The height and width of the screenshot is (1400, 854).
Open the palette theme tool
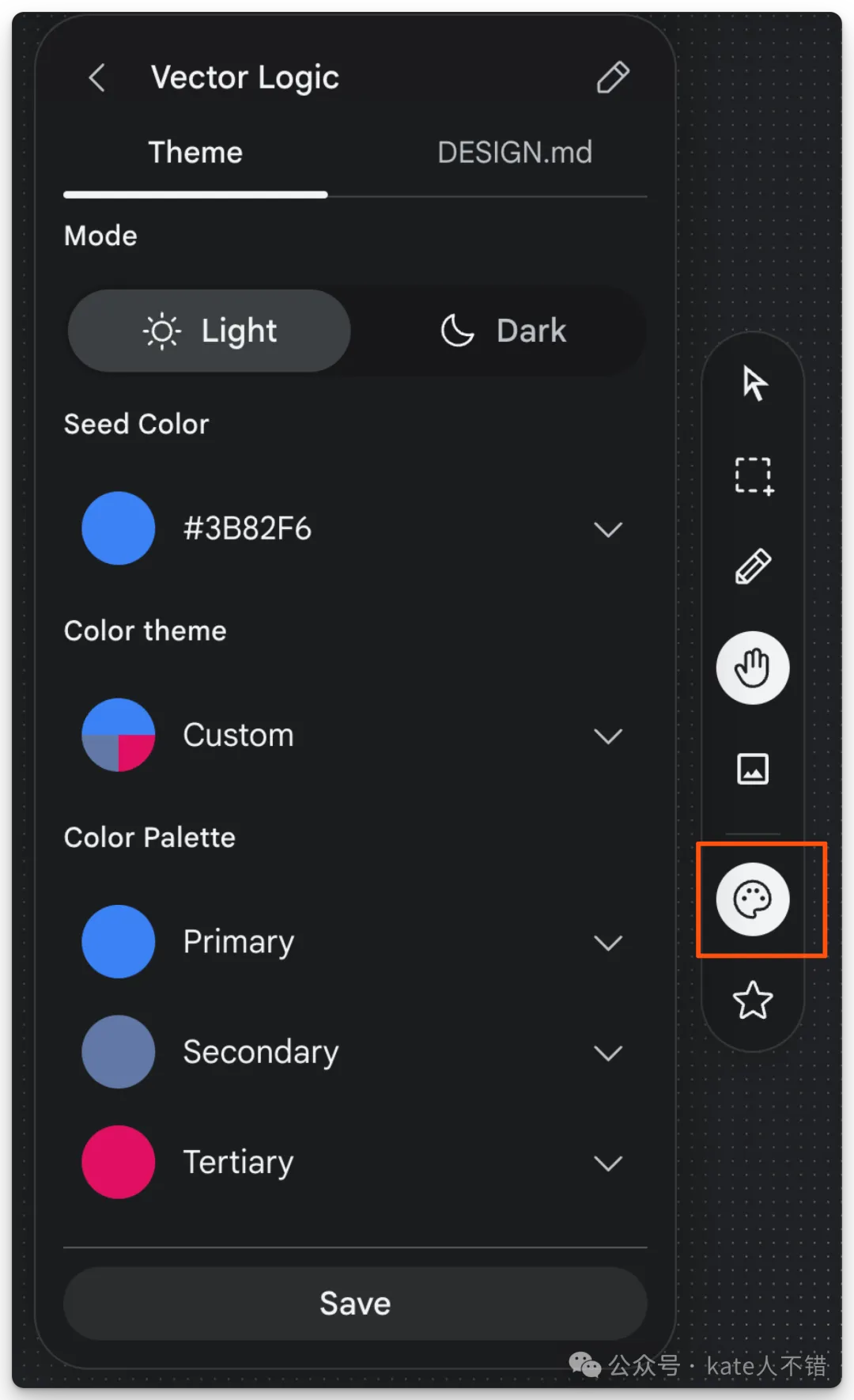[753, 899]
